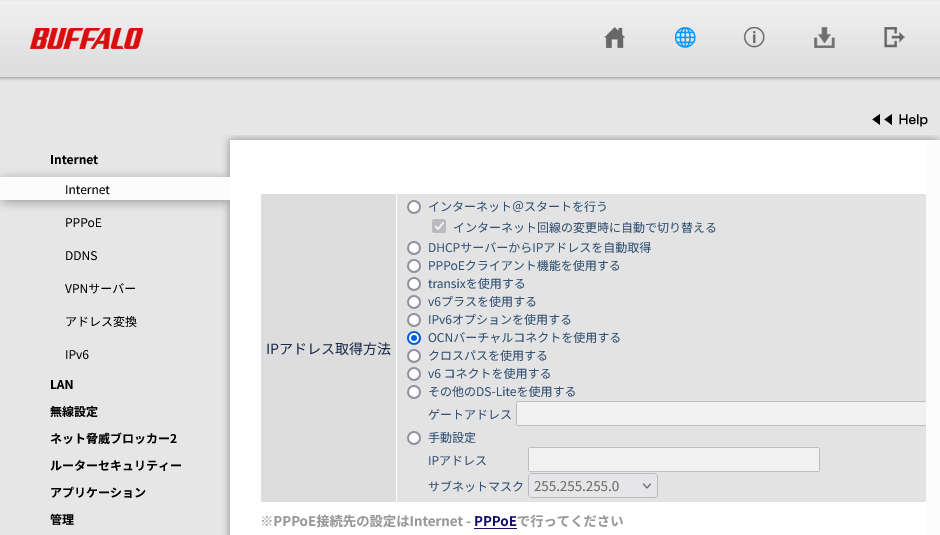Open VPNサーバー in the sidebar
Screen dimensions: 940x535
pyautogui.click(x=100, y=289)
